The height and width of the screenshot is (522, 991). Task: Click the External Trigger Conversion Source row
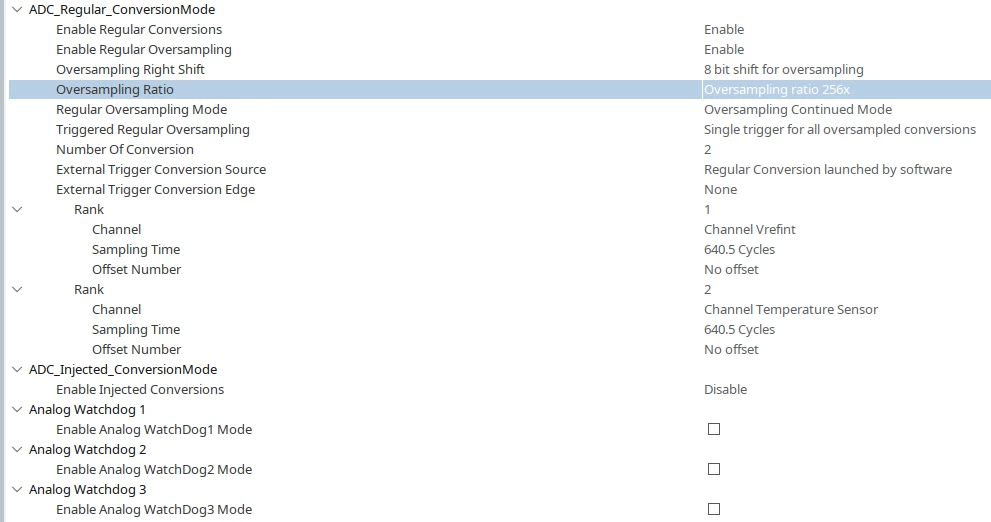(499, 169)
